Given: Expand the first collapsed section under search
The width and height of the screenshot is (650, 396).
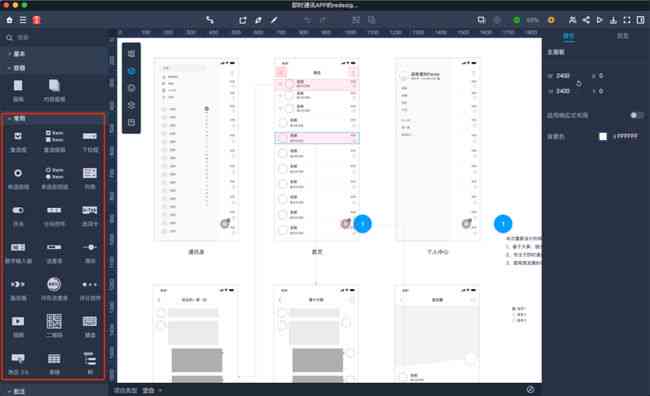Looking at the screenshot, I should [17, 53].
